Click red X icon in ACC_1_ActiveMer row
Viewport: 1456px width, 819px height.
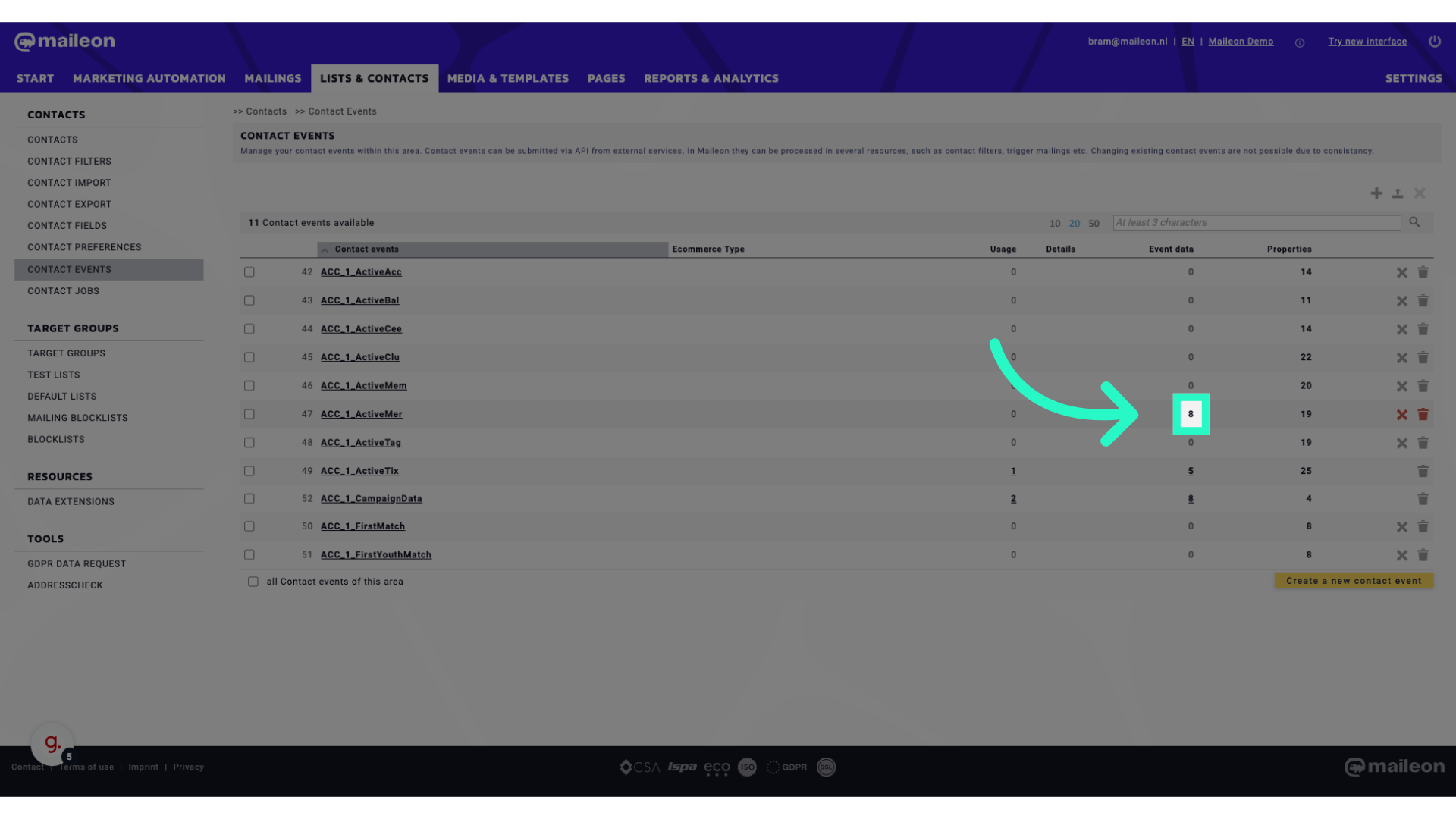[x=1401, y=415]
